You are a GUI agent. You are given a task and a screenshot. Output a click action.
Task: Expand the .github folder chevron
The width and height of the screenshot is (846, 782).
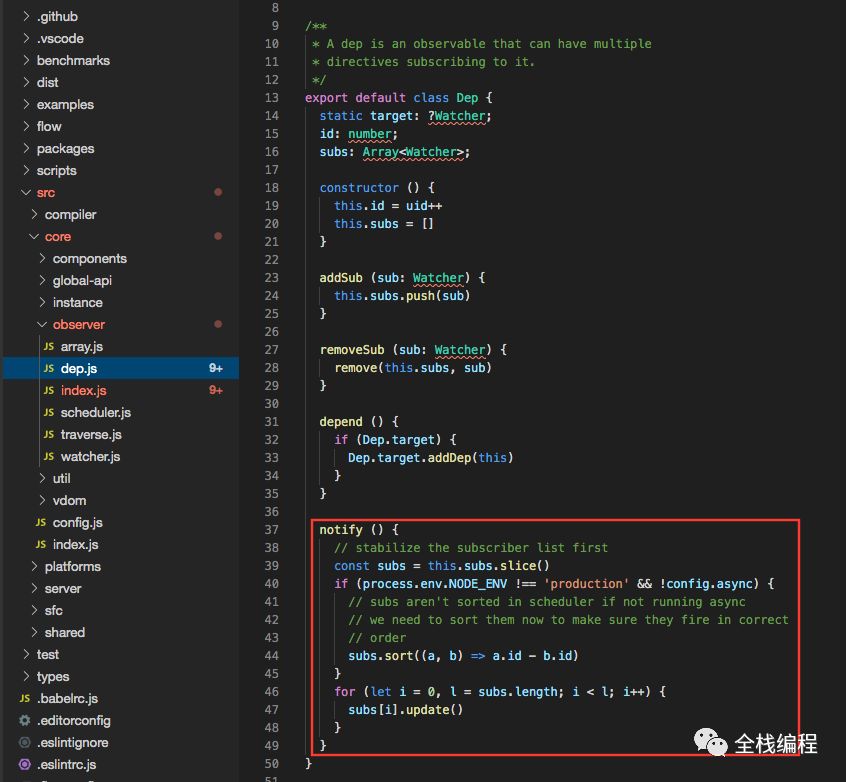(x=26, y=16)
